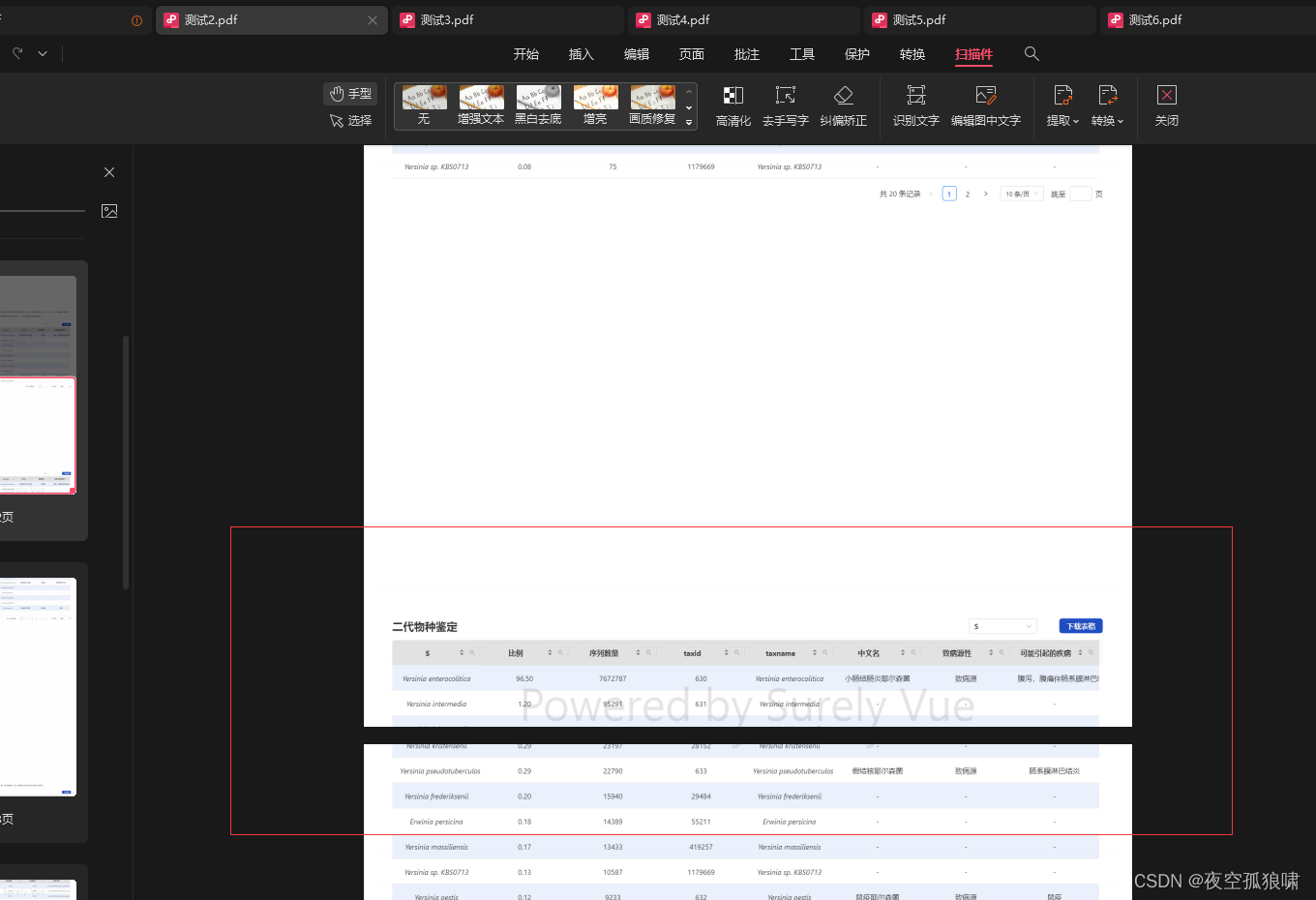Screen dimensions: 1316x900
Task: Click the 去手写字 remove handwriting tool
Action: click(785, 106)
